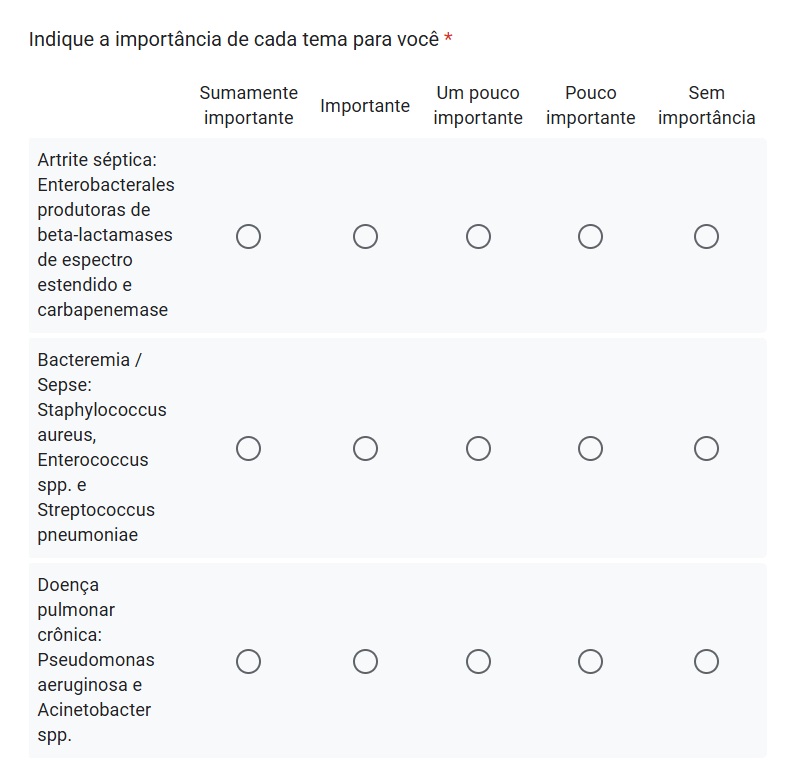Select 'Sumamente importante' for Bacteremia / Sepse

[248, 449]
